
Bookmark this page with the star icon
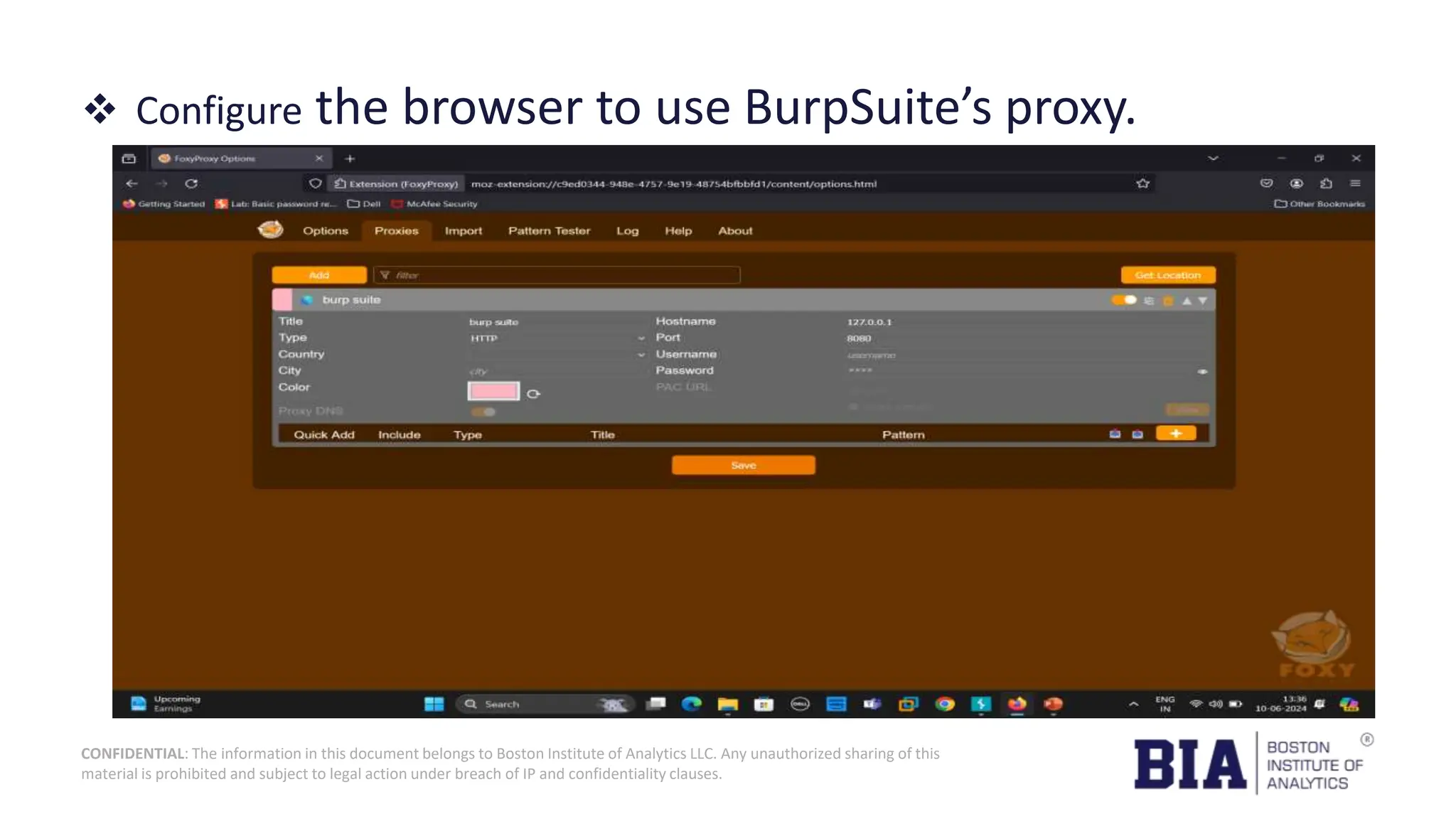pos(1142,183)
